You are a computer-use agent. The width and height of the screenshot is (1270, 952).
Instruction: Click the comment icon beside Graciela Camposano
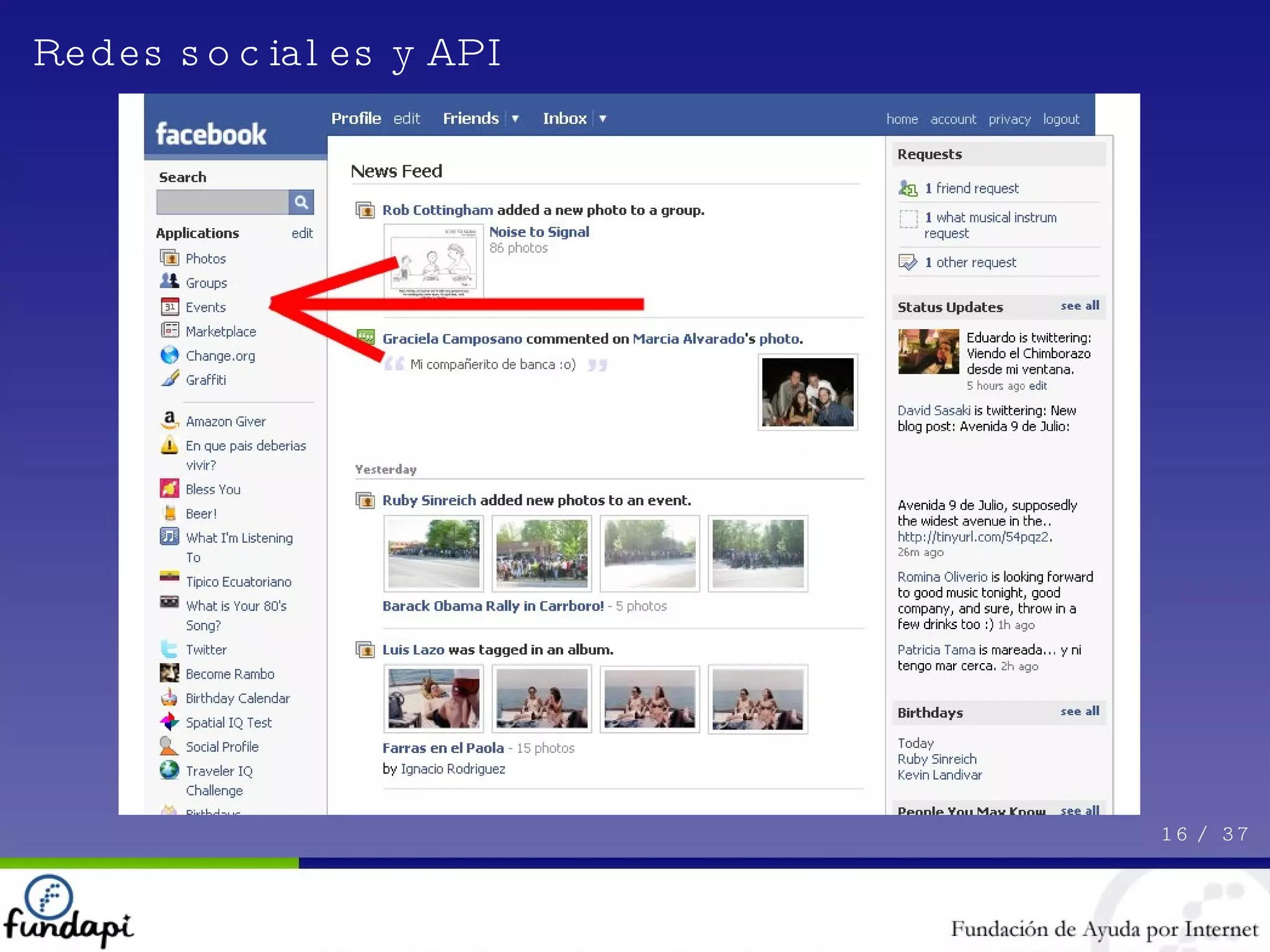coord(366,338)
